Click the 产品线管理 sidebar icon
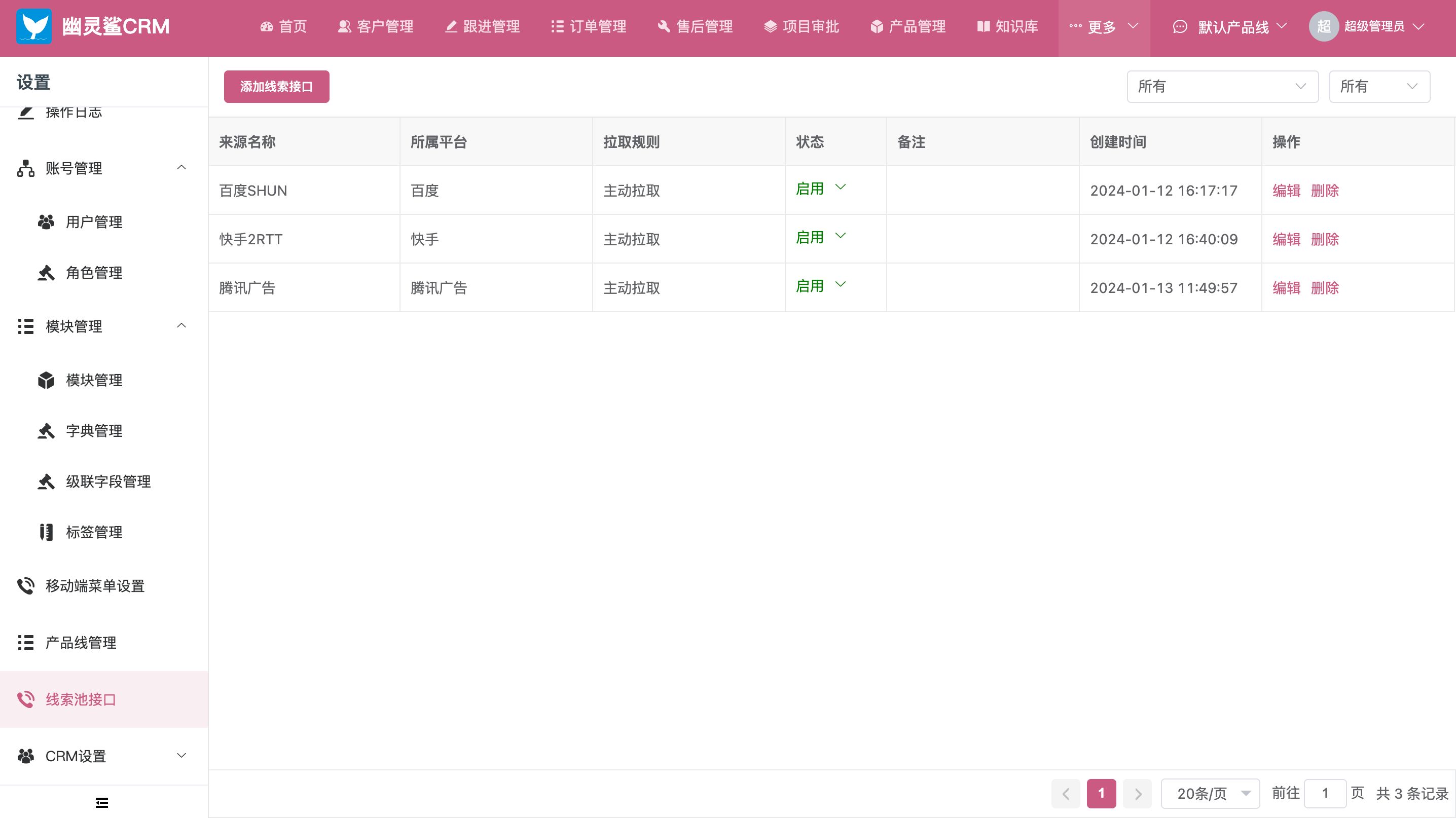 (x=25, y=642)
